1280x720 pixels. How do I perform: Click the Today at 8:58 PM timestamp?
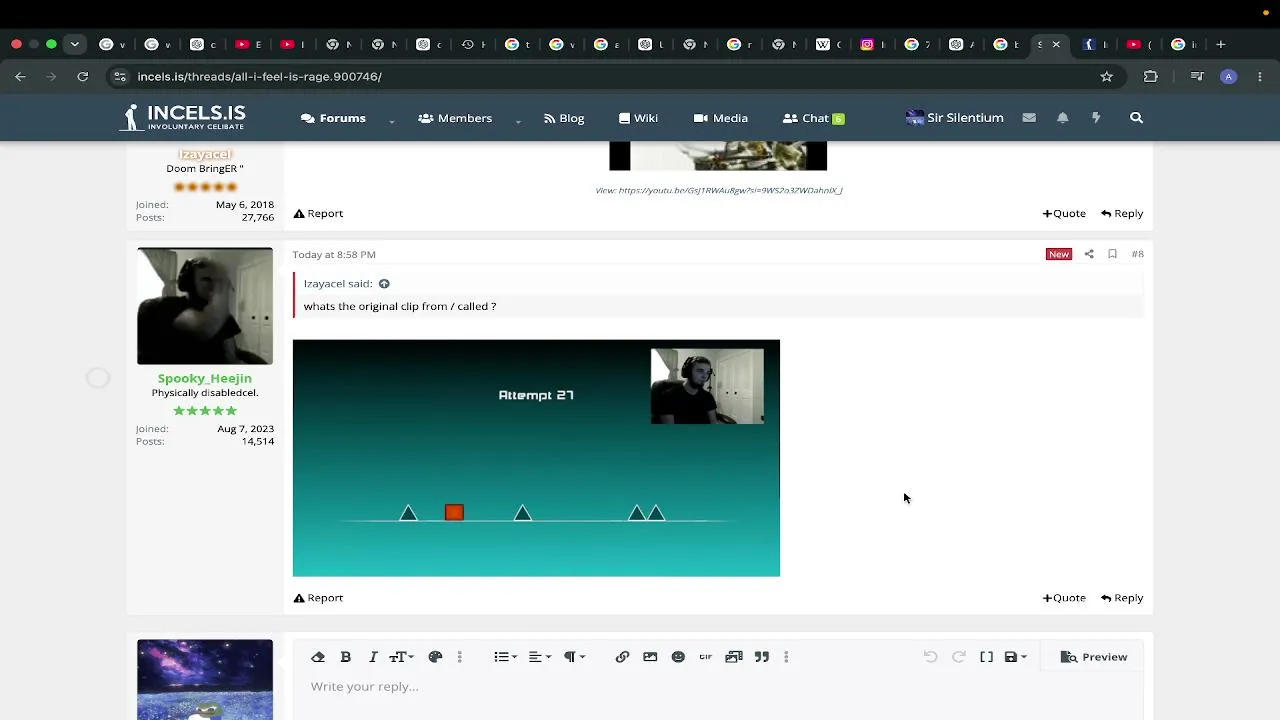pyautogui.click(x=334, y=254)
